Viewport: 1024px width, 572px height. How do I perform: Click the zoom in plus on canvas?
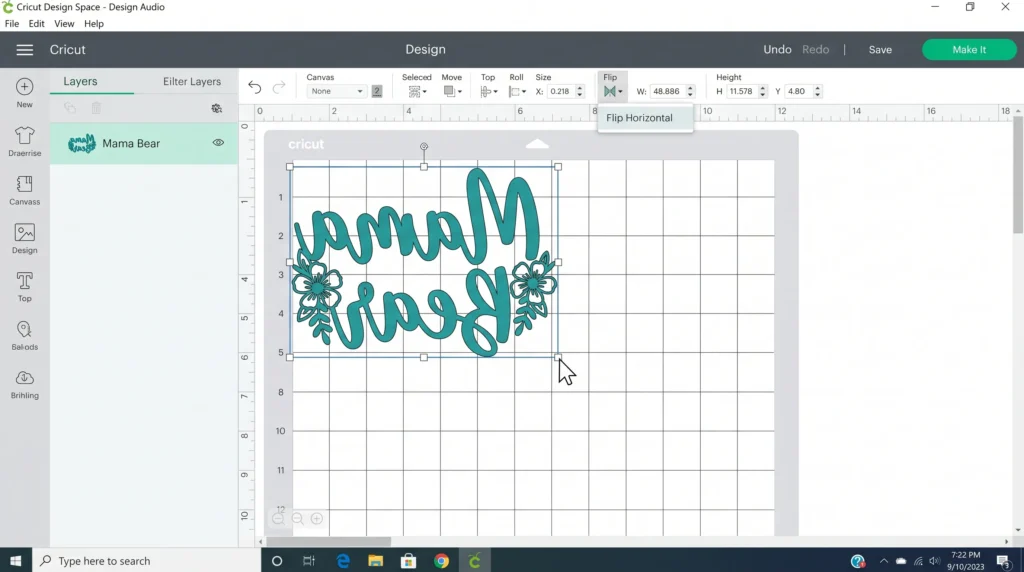pos(317,518)
